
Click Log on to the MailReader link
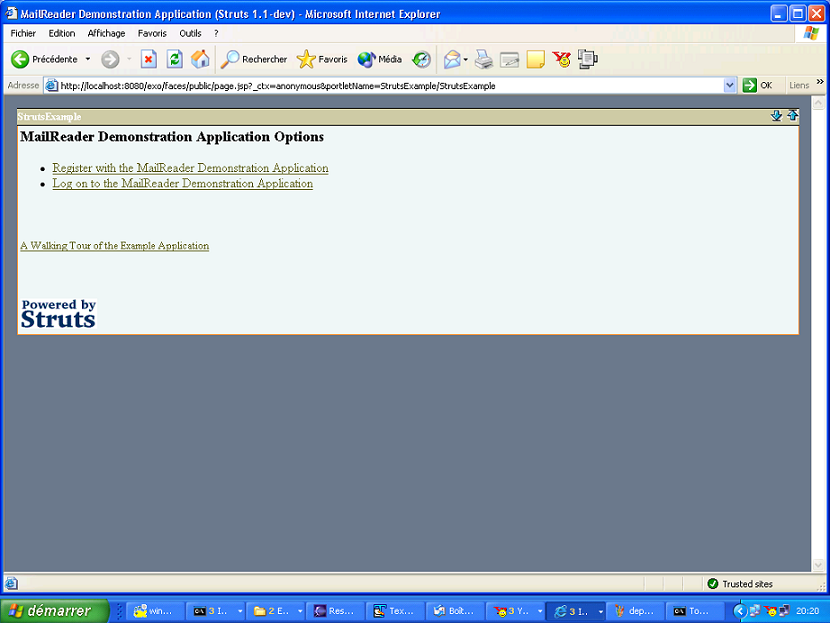click(x=182, y=184)
